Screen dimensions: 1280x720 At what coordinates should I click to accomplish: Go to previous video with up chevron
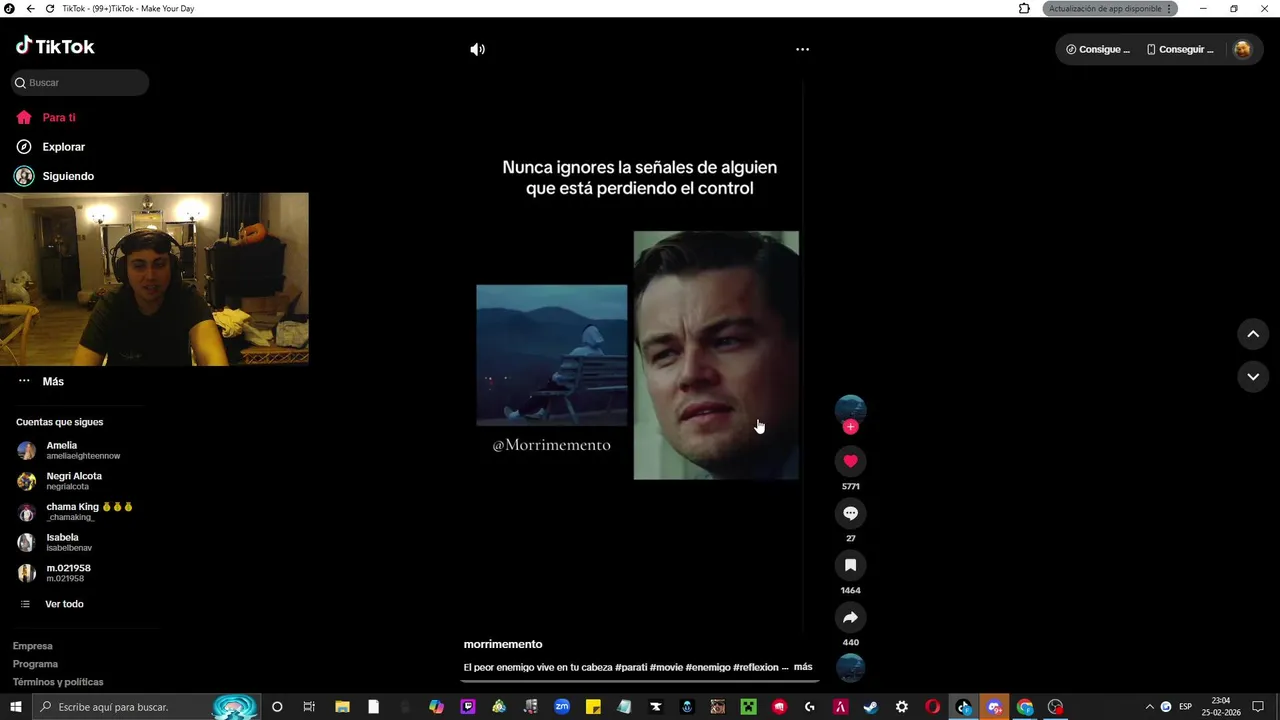click(x=1253, y=334)
